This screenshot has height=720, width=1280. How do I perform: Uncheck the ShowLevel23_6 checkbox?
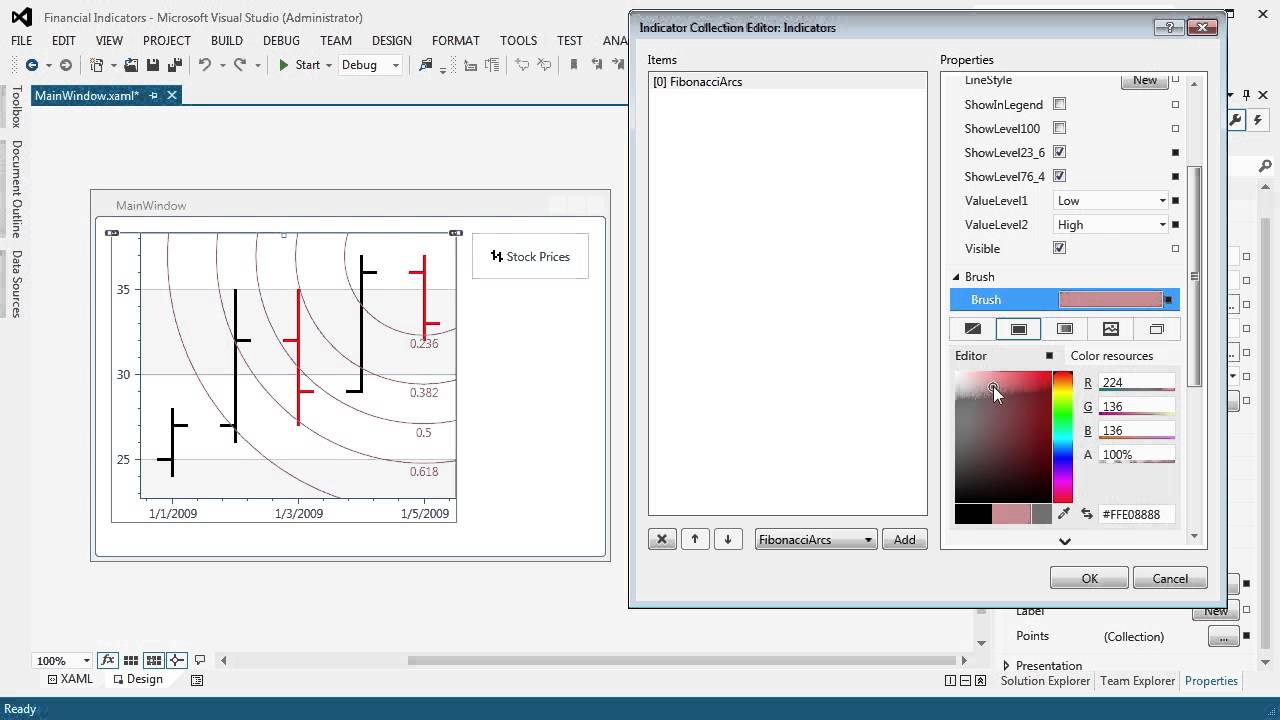[1060, 152]
